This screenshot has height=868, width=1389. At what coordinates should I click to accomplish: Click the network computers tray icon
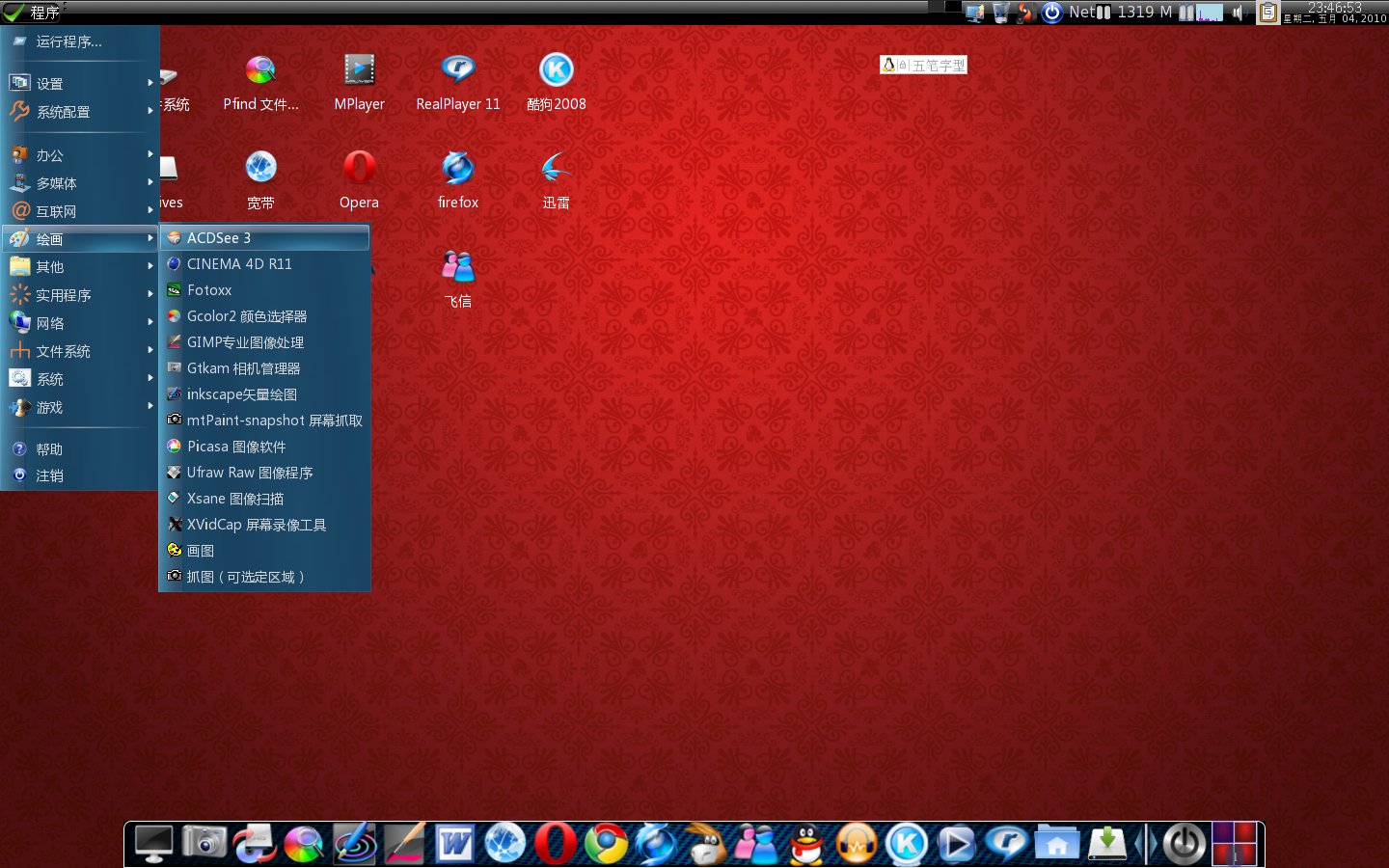975,13
